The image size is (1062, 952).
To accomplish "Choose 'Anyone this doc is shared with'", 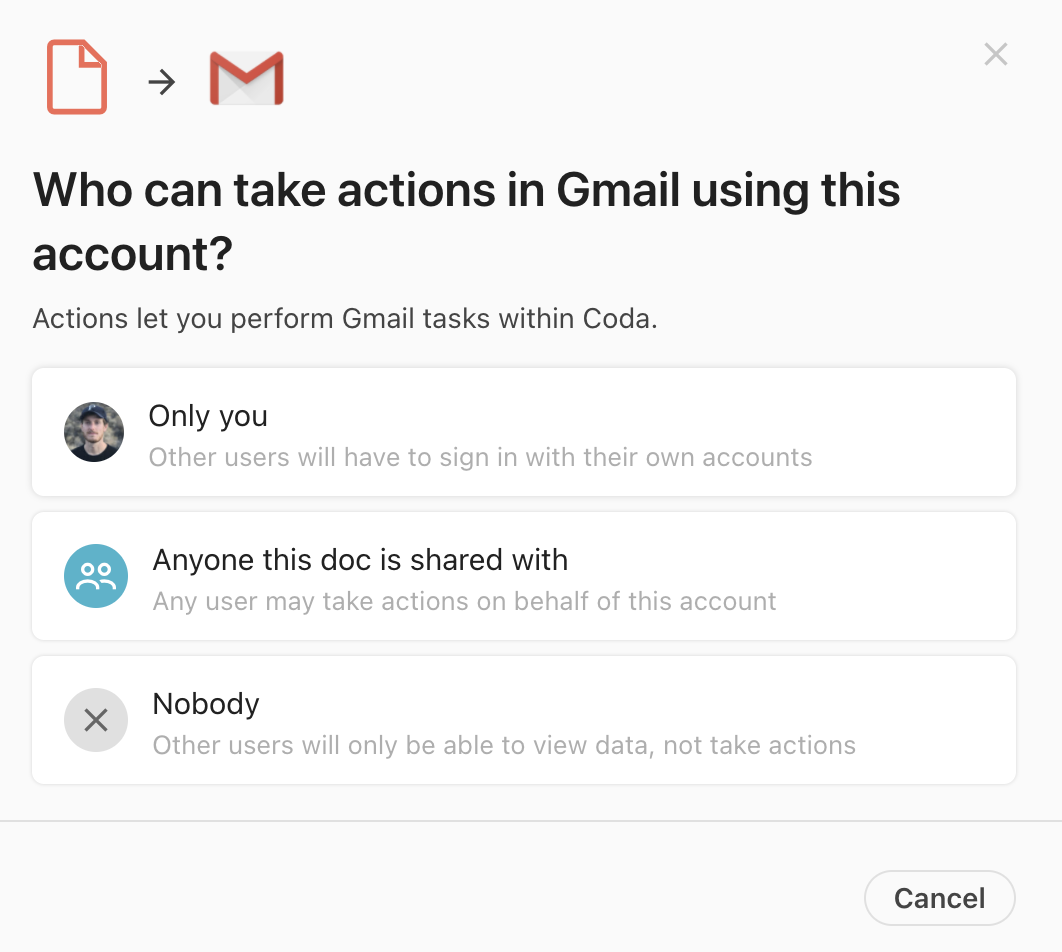I will pyautogui.click(x=524, y=576).
